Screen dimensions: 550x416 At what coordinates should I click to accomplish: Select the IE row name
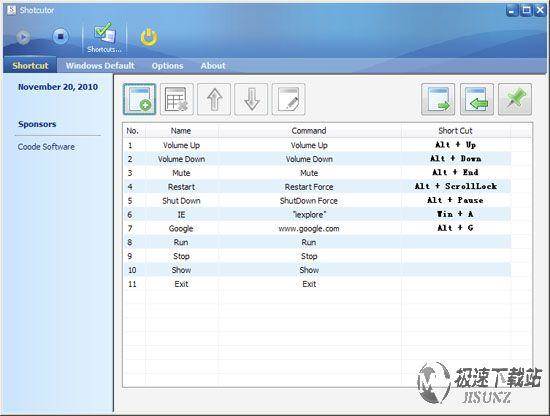[x=181, y=215]
